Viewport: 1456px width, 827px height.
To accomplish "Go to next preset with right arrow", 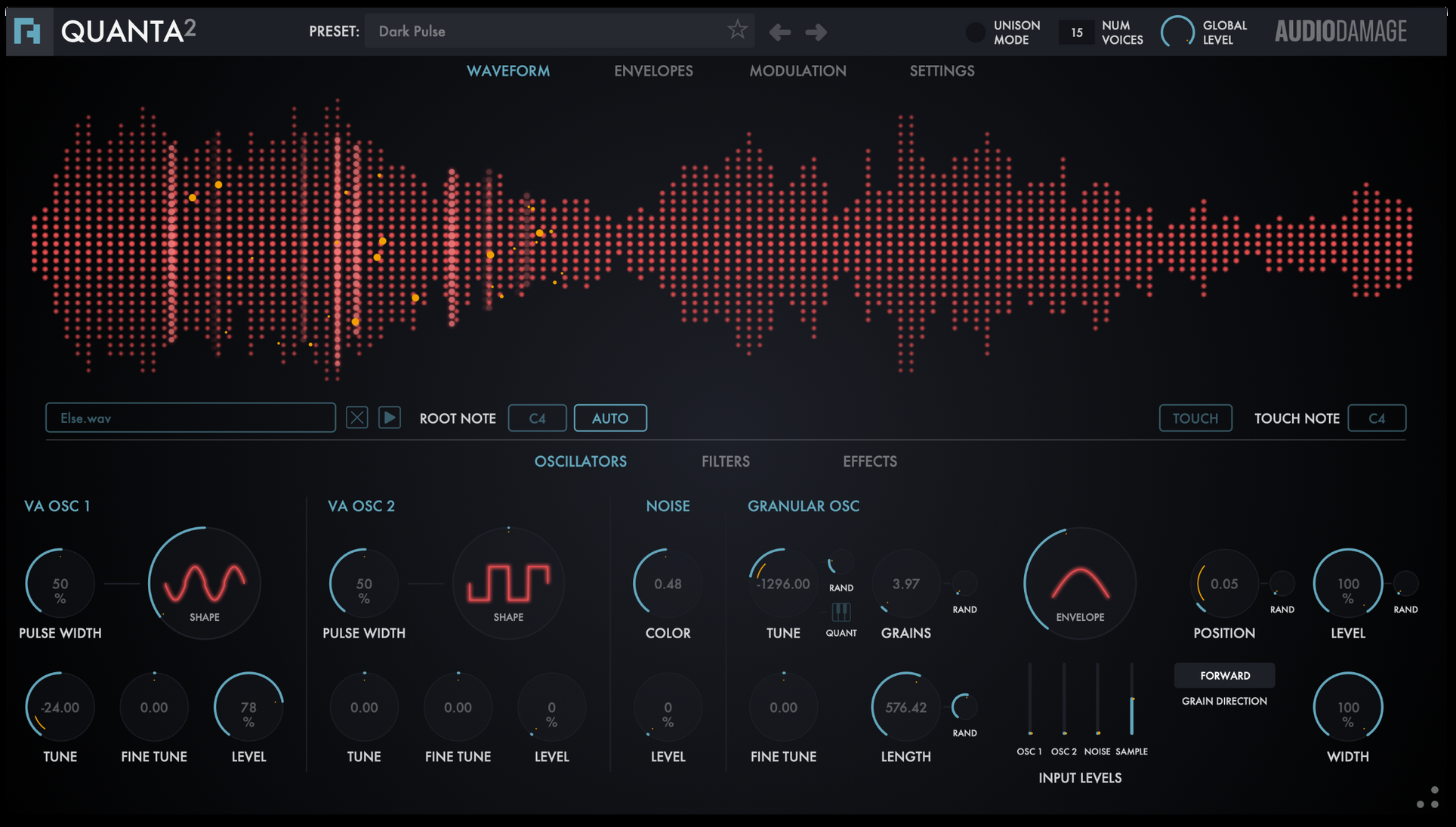I will pyautogui.click(x=816, y=32).
